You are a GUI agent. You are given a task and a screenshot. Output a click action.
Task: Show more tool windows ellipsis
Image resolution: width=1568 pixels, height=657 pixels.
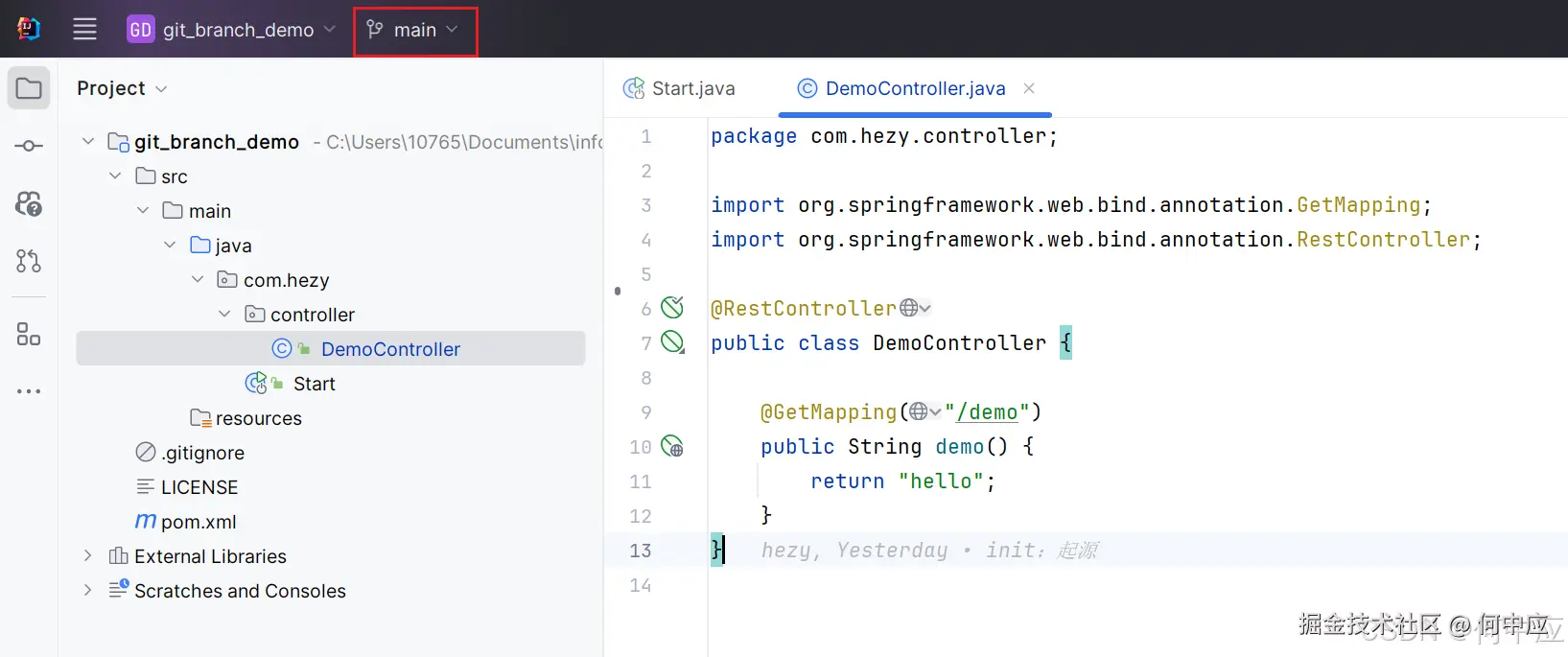(x=29, y=391)
